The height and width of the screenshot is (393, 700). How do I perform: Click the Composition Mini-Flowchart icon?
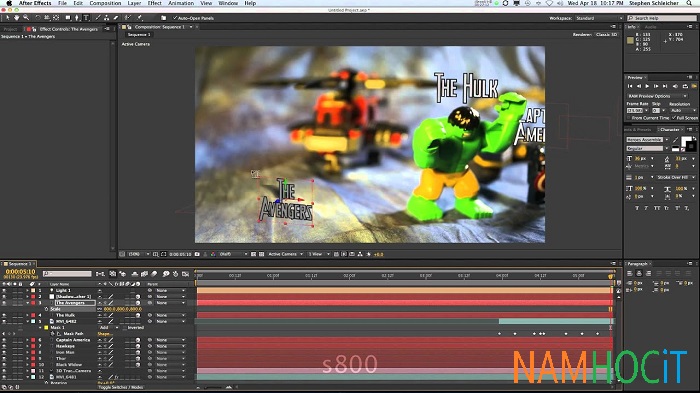pos(100,274)
